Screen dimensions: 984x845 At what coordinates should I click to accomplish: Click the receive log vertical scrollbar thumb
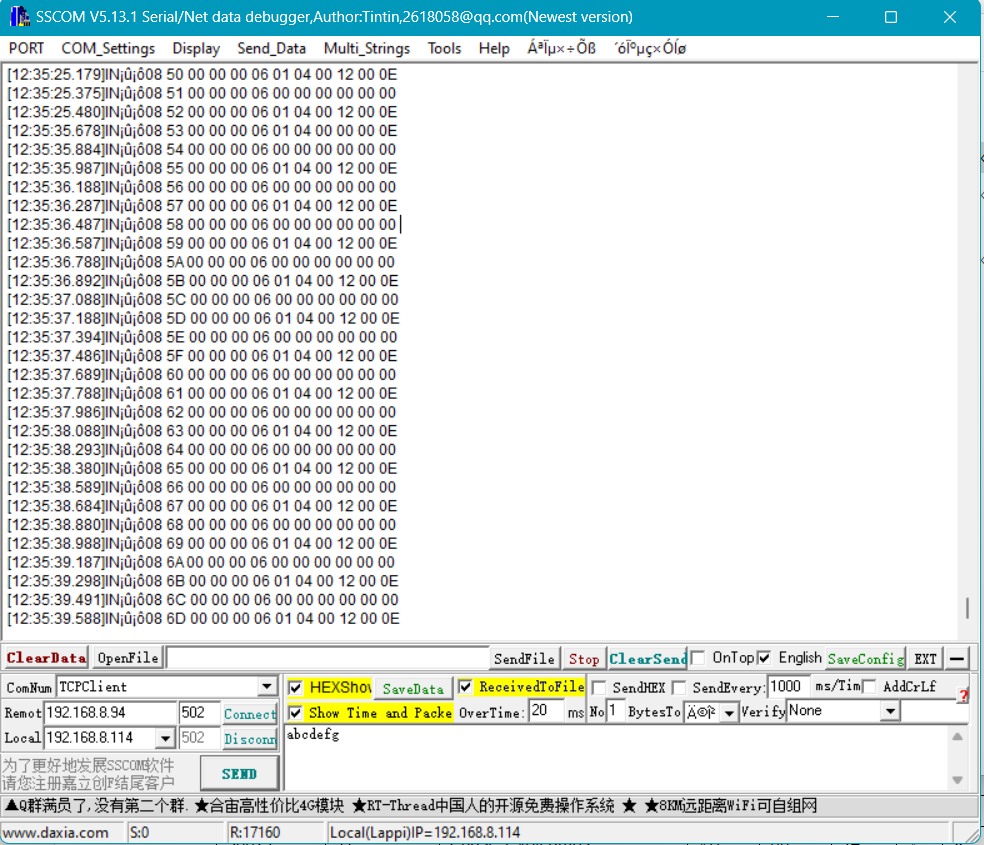[x=967, y=608]
